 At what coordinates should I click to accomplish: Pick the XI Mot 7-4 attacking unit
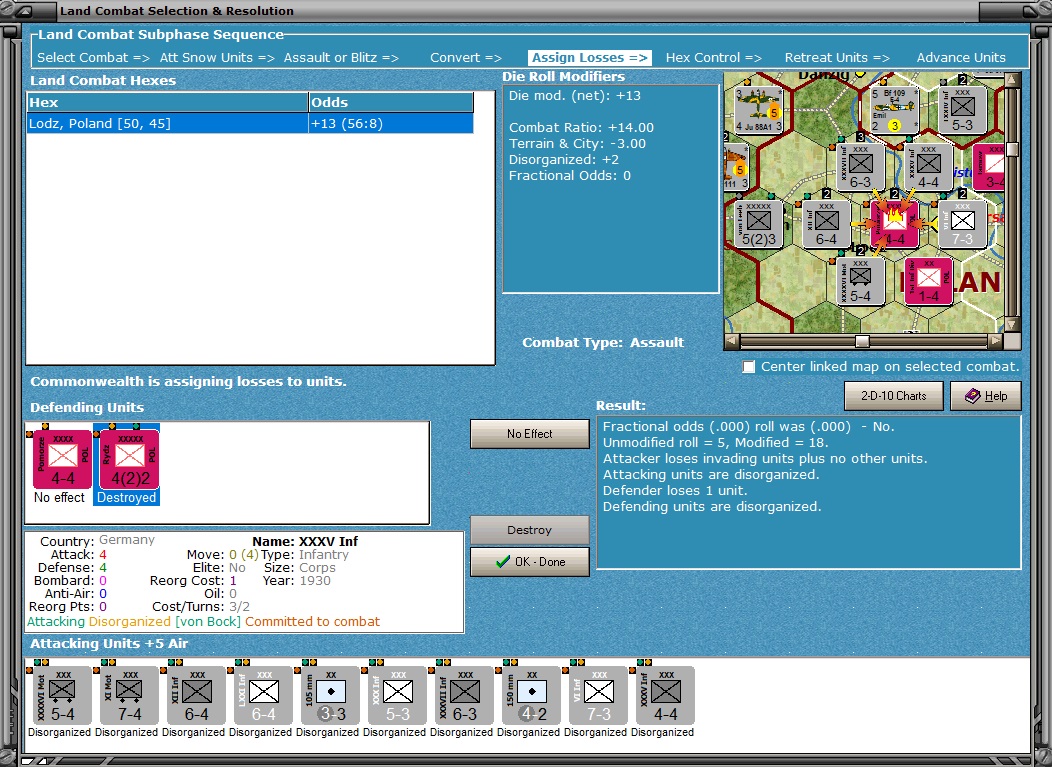pyautogui.click(x=129, y=695)
